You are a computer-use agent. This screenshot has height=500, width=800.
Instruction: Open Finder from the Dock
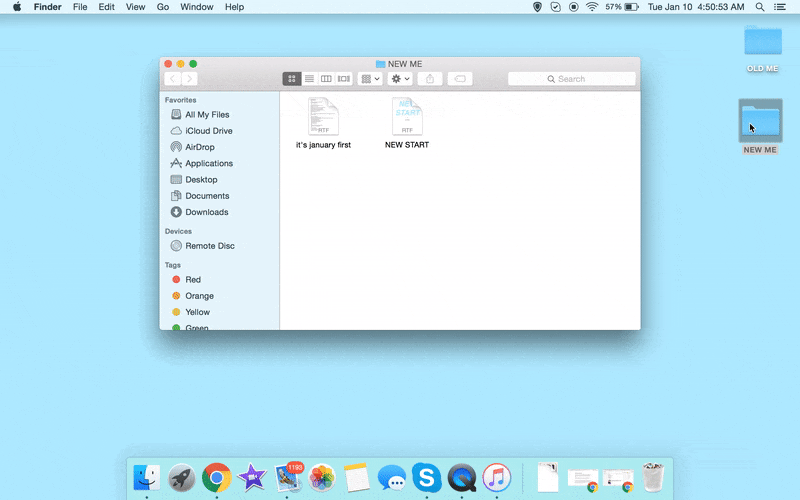(146, 478)
